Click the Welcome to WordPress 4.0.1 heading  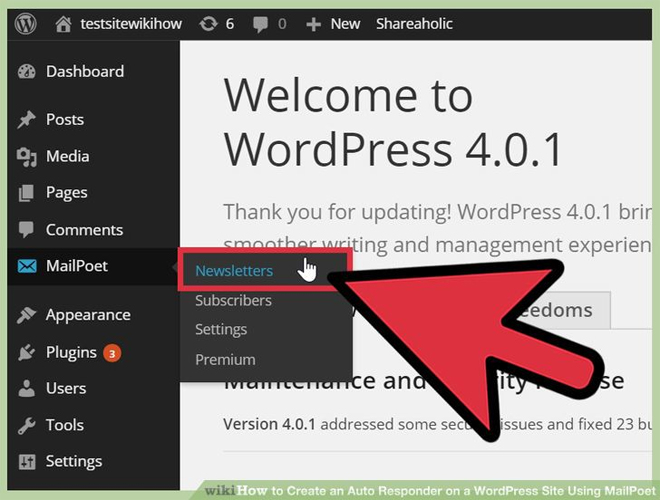pos(393,123)
